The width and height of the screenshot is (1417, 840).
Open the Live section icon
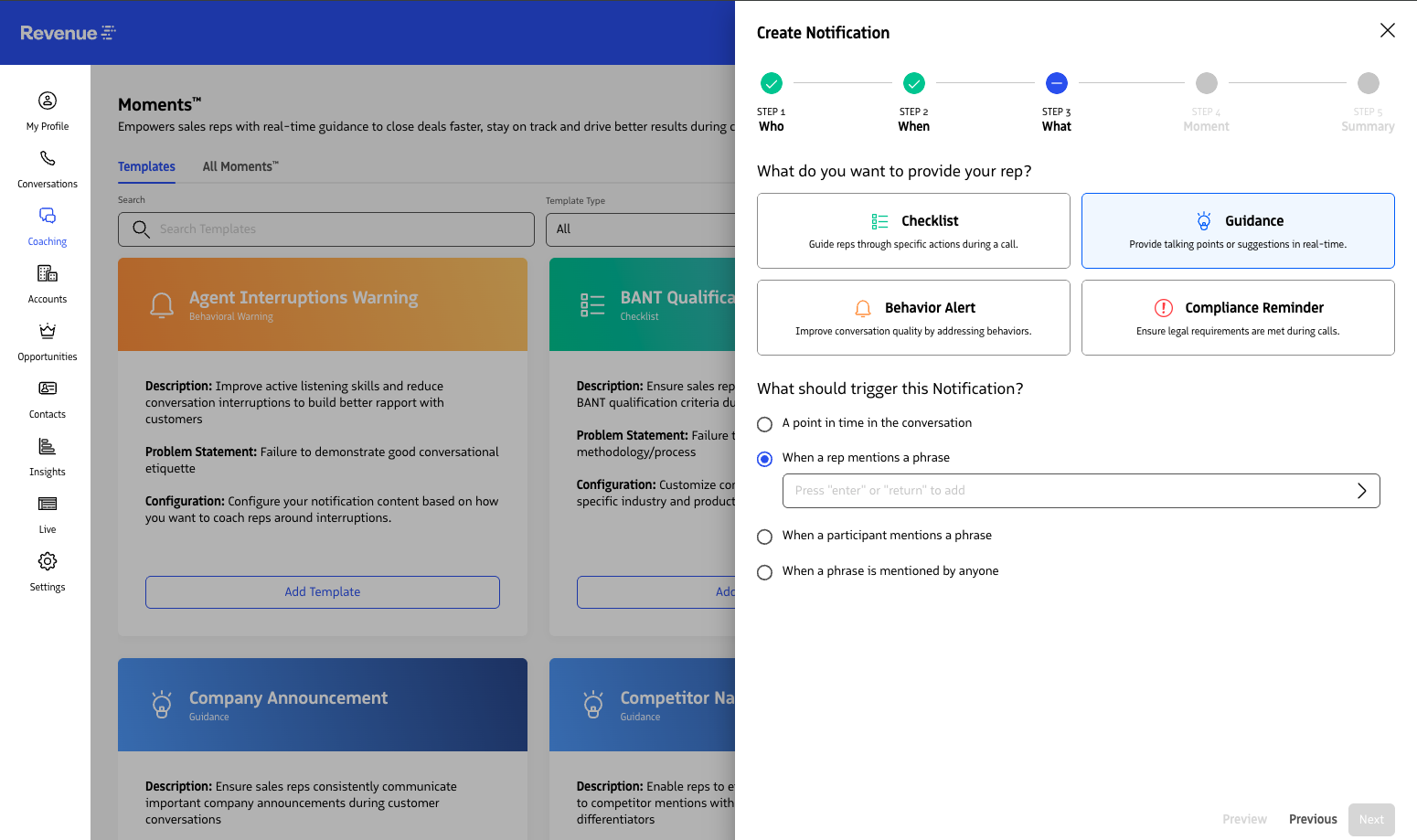(48, 505)
